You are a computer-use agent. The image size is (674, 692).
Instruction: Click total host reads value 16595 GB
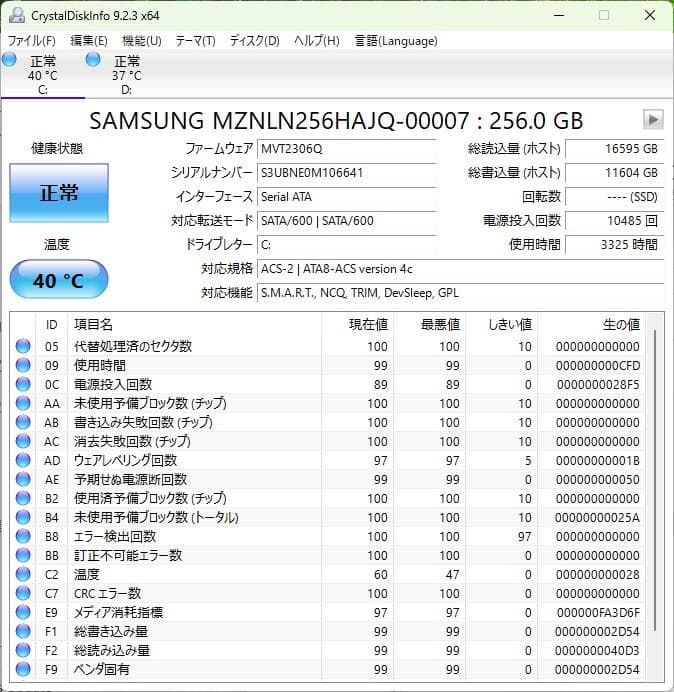click(614, 149)
